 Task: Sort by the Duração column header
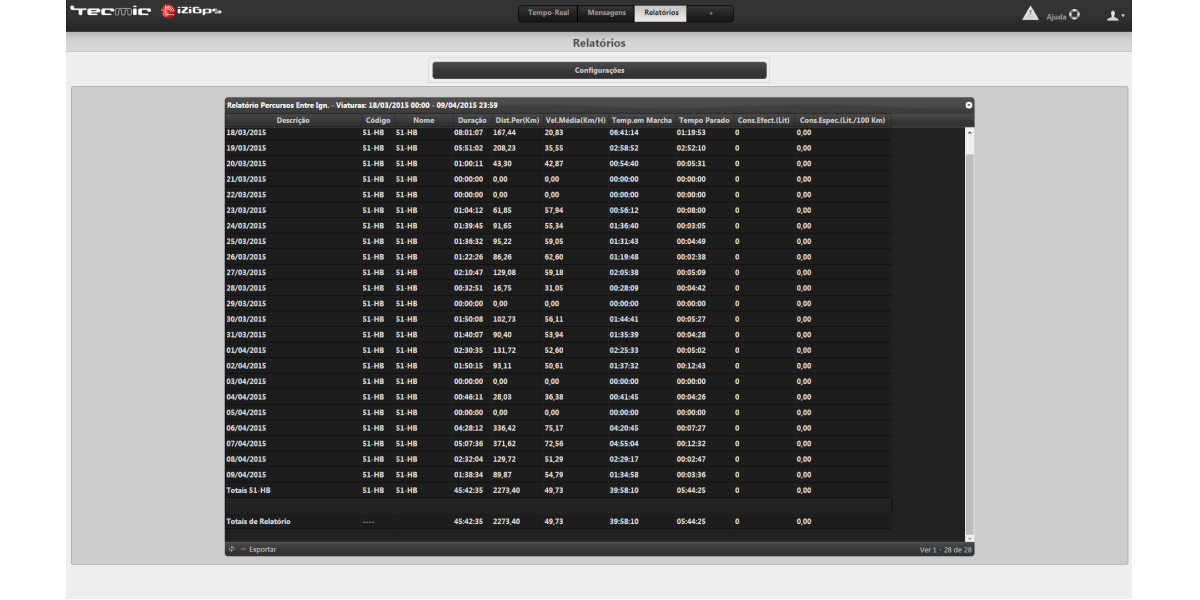coord(471,121)
